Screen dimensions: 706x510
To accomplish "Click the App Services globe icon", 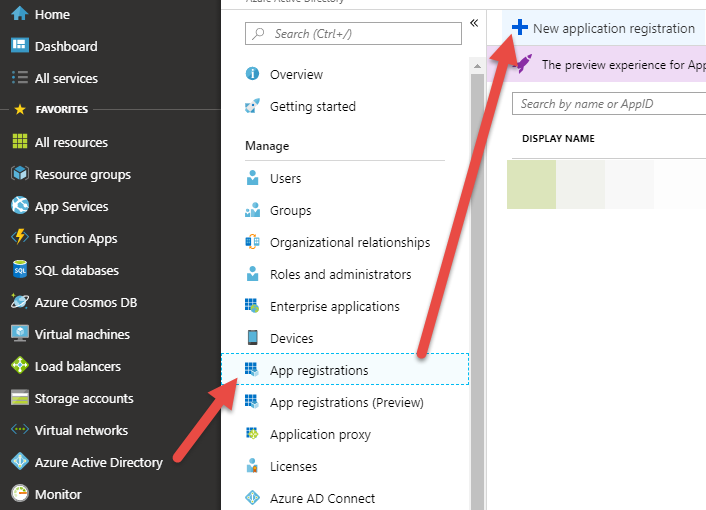I will 19,205.
